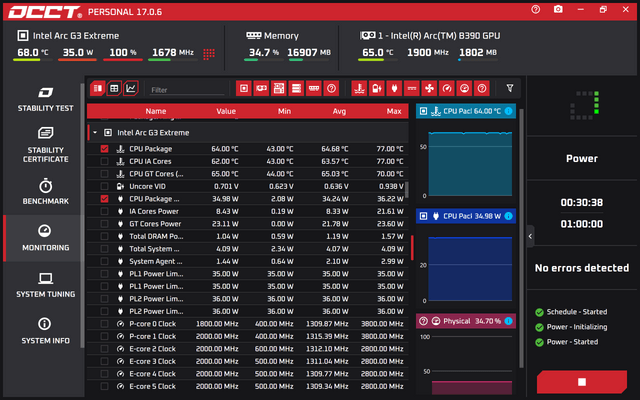The height and width of the screenshot is (400, 640).
Task: Switch to table-only view
Action: 114,88
